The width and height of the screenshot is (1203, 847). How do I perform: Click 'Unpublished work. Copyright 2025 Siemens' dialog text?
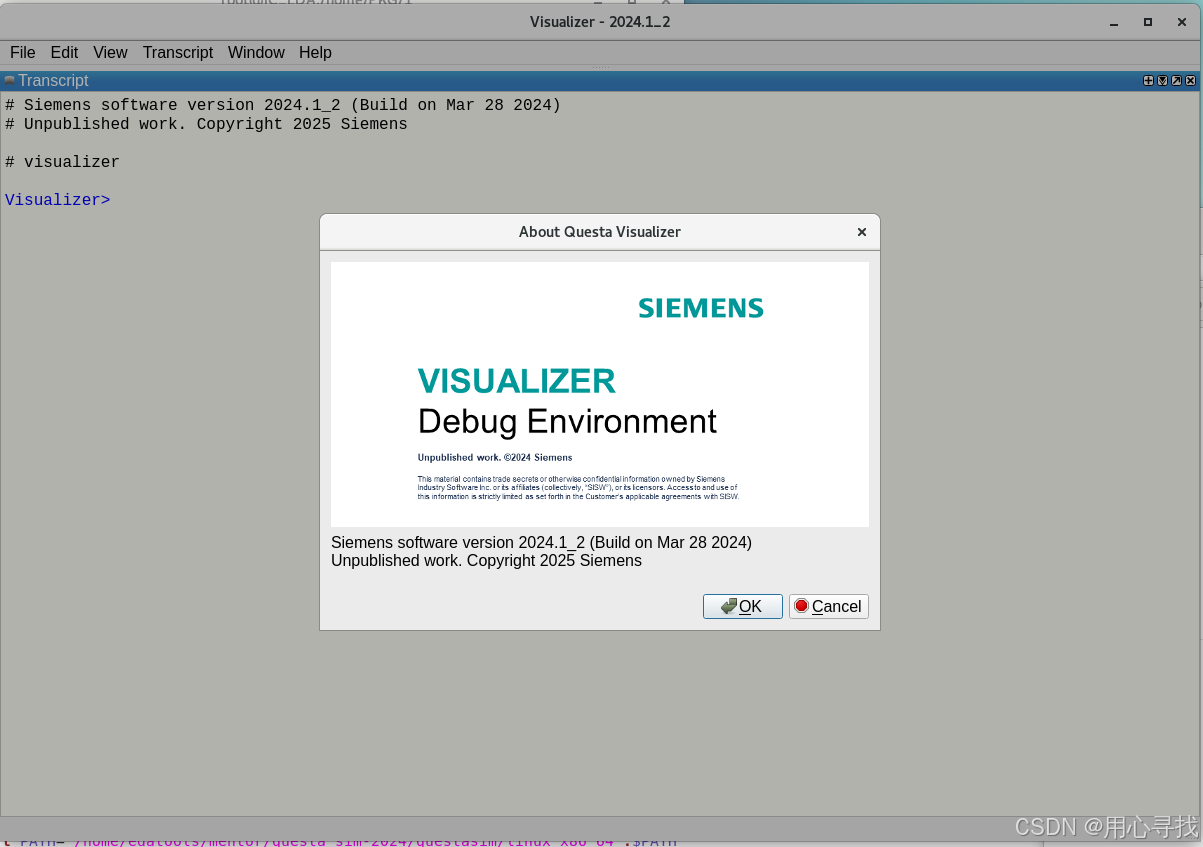tap(486, 560)
